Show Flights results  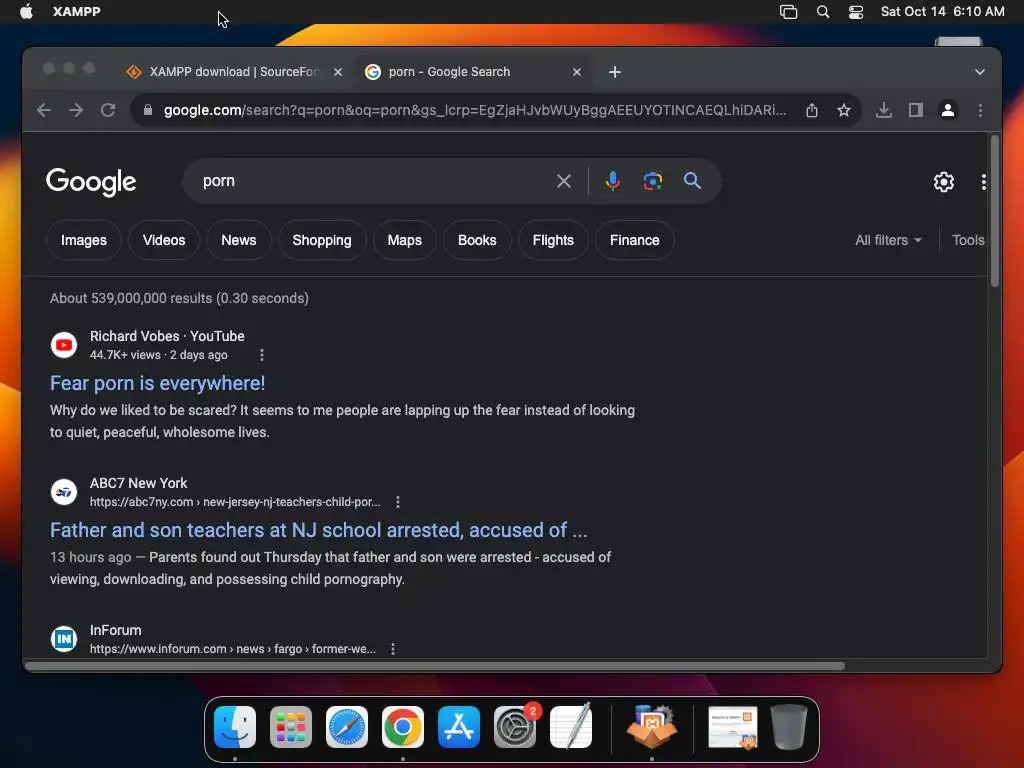click(x=553, y=240)
